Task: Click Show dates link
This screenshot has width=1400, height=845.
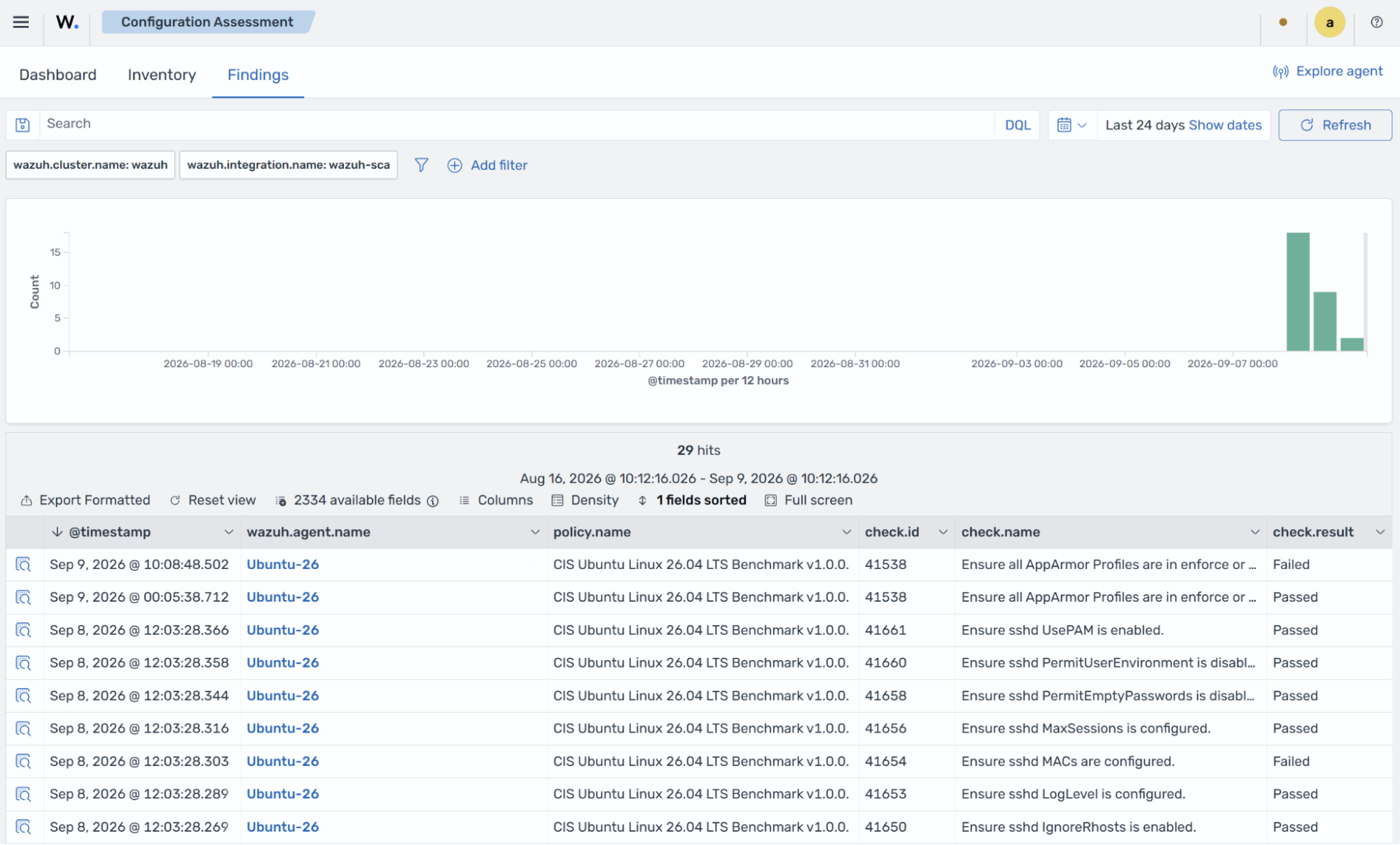Action: (x=1225, y=125)
